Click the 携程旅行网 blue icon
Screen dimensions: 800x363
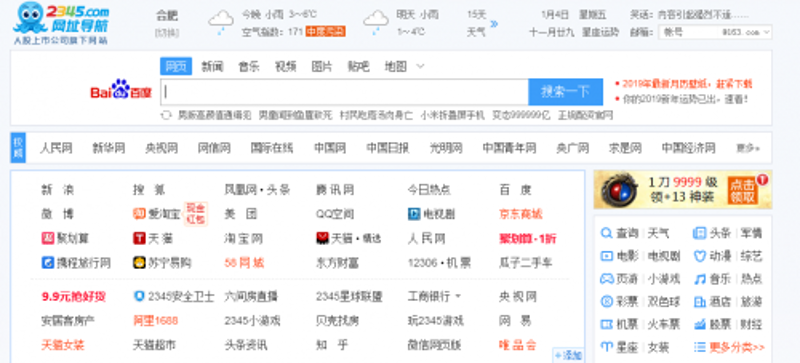(x=47, y=263)
